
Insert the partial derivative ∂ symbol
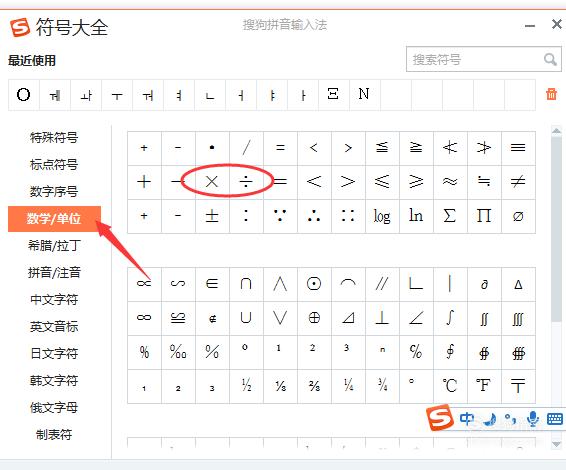484,284
